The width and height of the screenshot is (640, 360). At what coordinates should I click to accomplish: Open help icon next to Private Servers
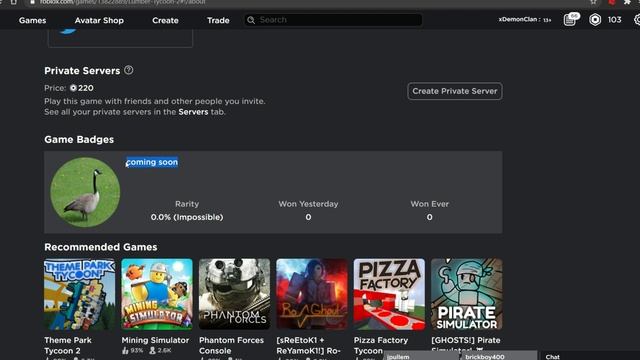coord(129,70)
